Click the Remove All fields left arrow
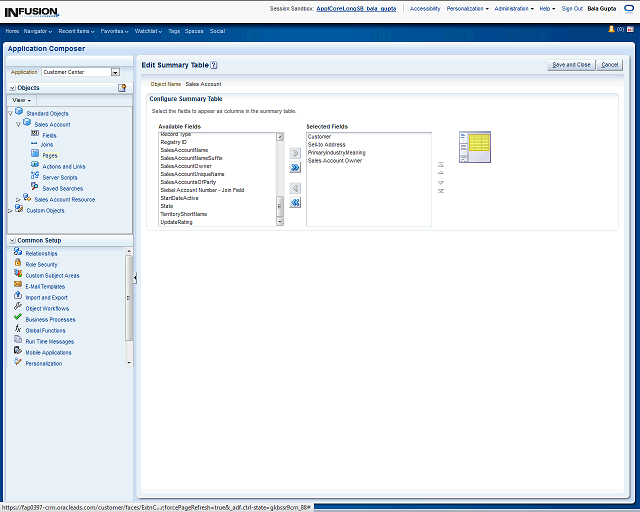The image size is (640, 512). pos(295,203)
